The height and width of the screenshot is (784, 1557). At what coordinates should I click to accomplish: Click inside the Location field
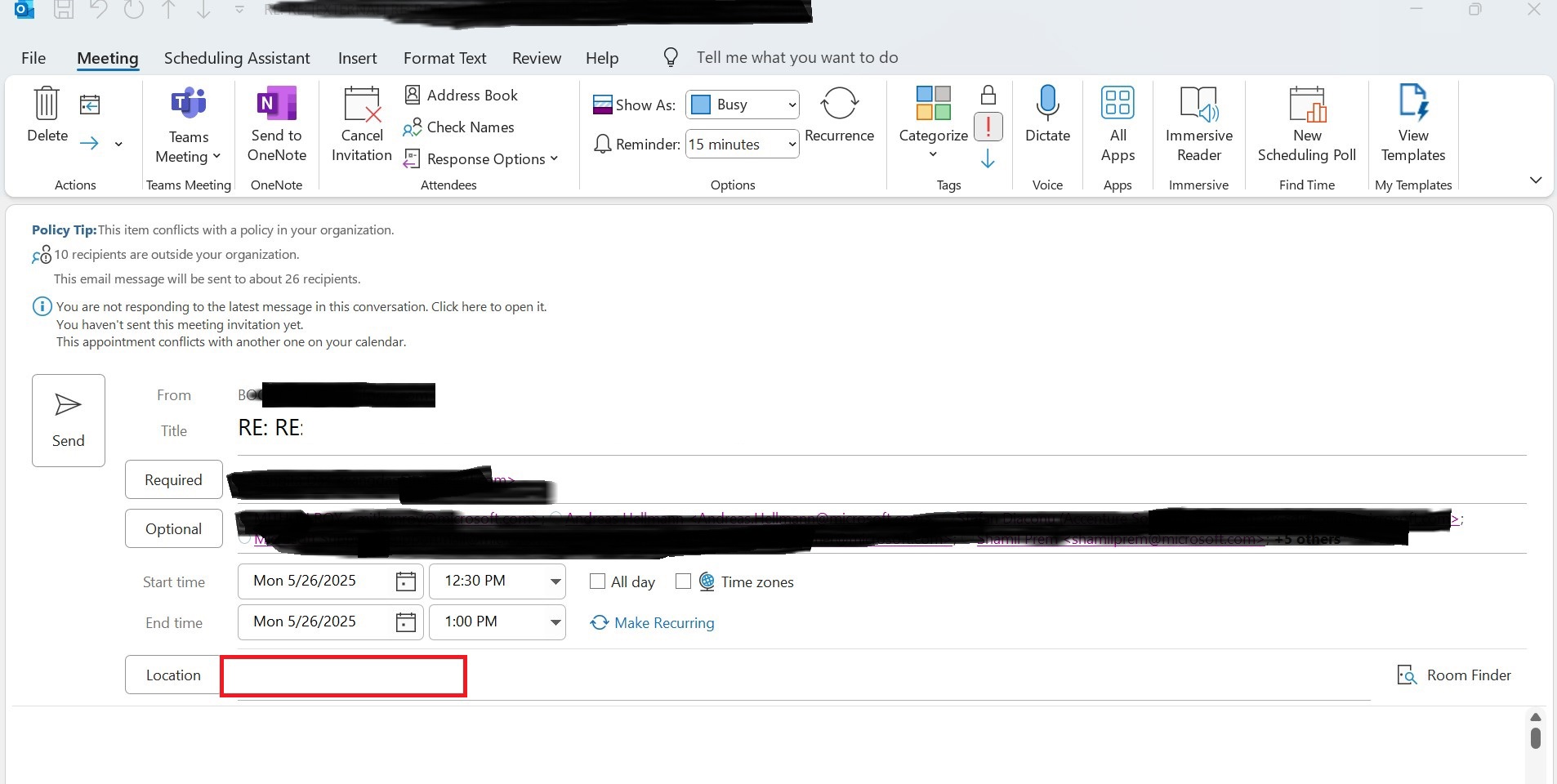pyautogui.click(x=342, y=675)
